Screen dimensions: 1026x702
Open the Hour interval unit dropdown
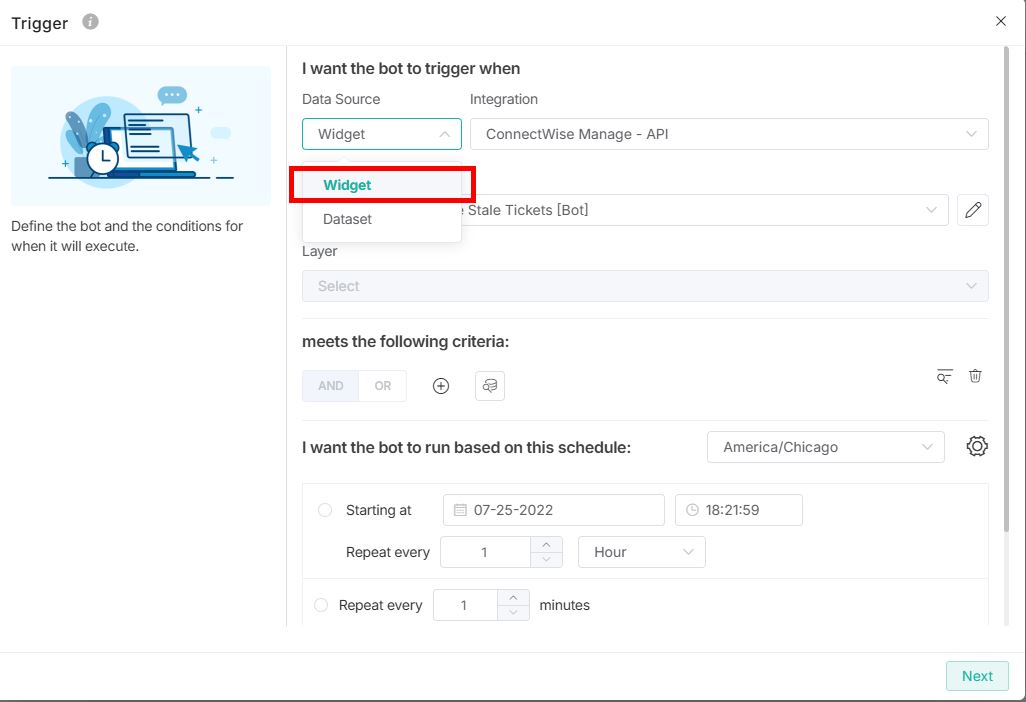pos(642,552)
